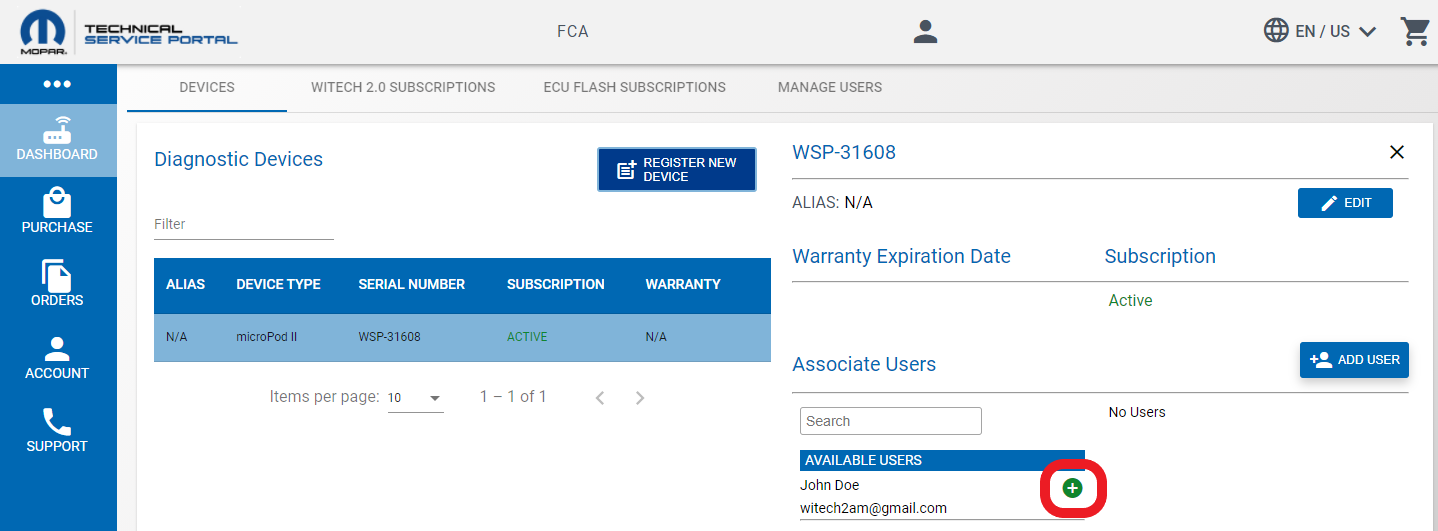Screen dimensions: 1438x531
Task: Click the Add User button
Action: (x=1354, y=360)
